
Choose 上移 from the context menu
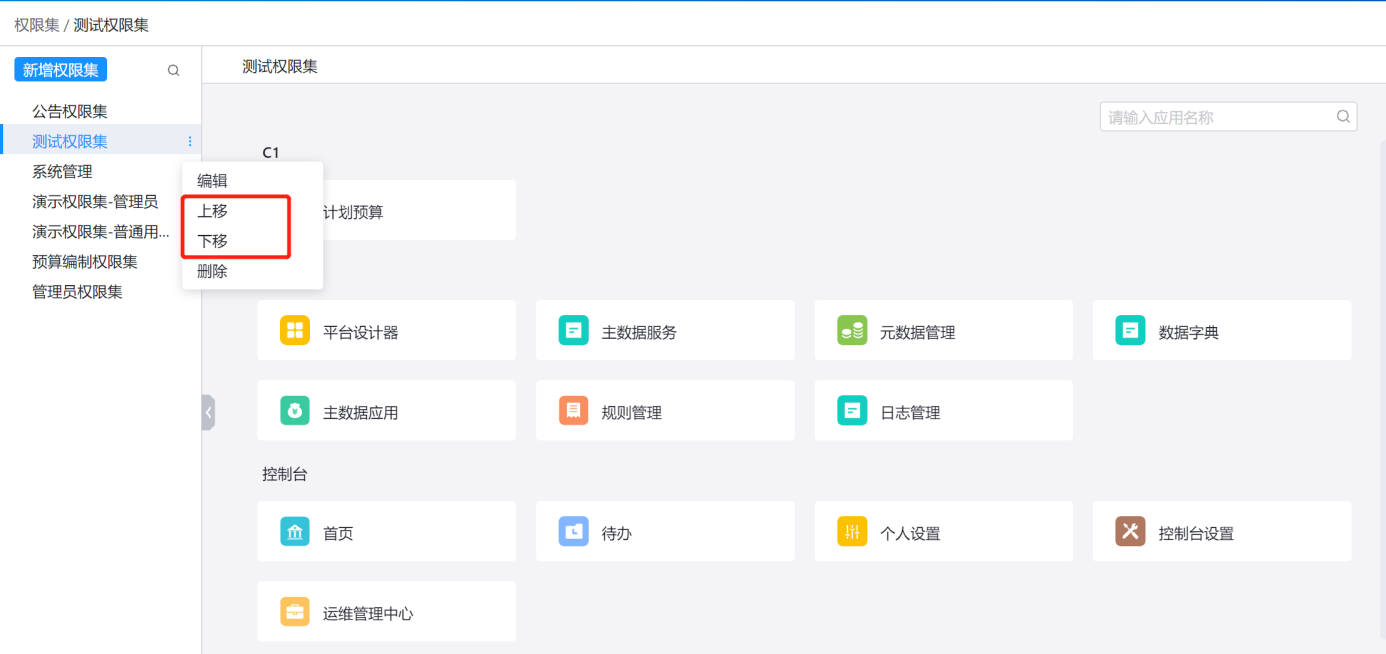(x=212, y=211)
